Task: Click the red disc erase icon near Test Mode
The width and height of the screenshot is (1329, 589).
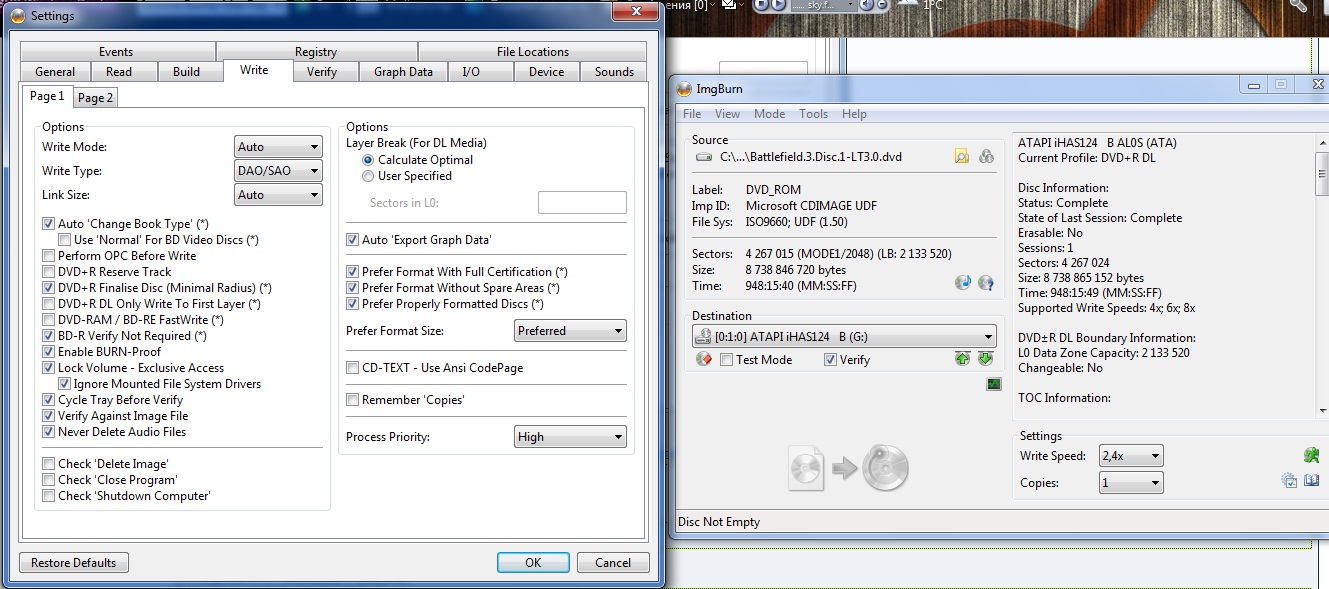Action: [x=703, y=359]
